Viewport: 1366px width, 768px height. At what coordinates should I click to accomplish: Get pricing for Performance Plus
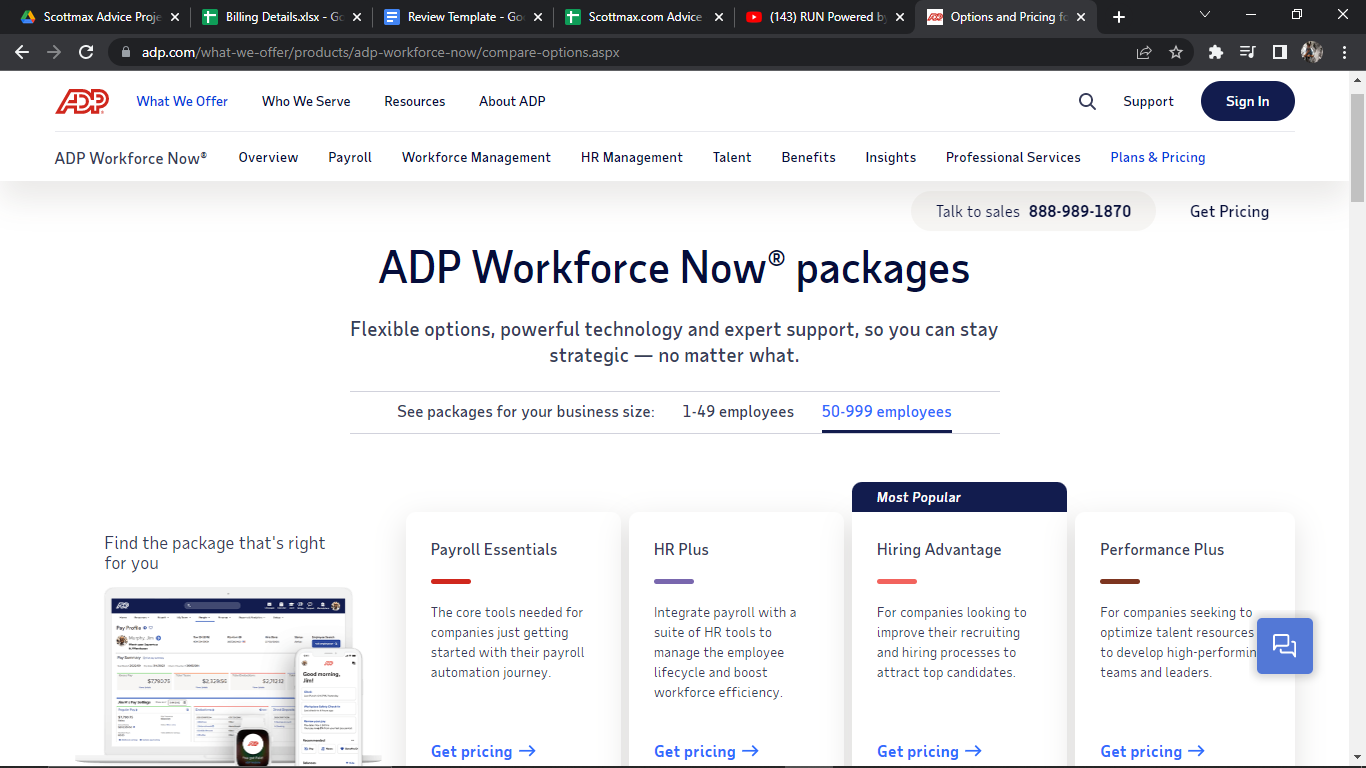(x=1152, y=751)
